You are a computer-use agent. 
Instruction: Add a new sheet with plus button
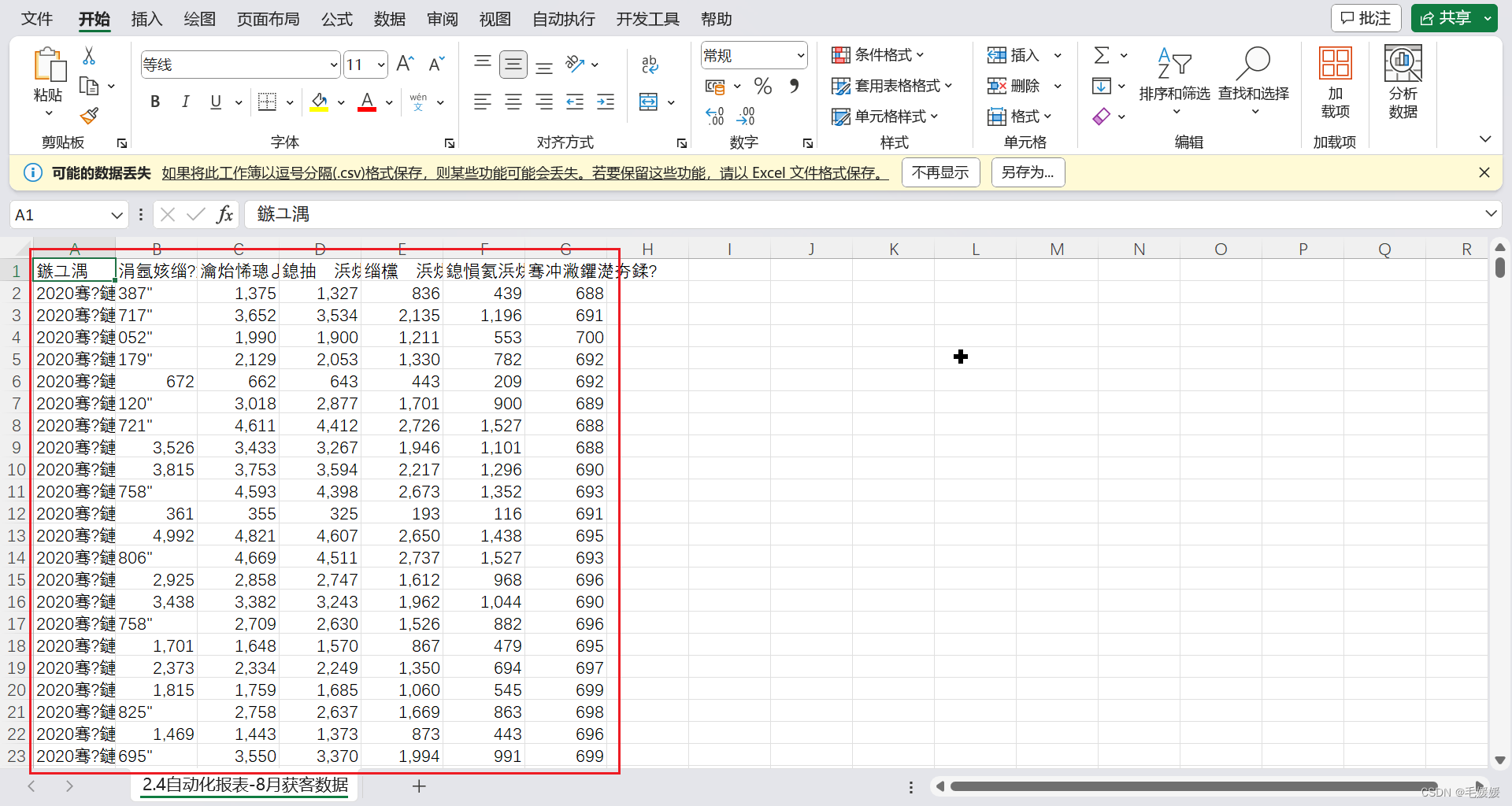(x=419, y=786)
